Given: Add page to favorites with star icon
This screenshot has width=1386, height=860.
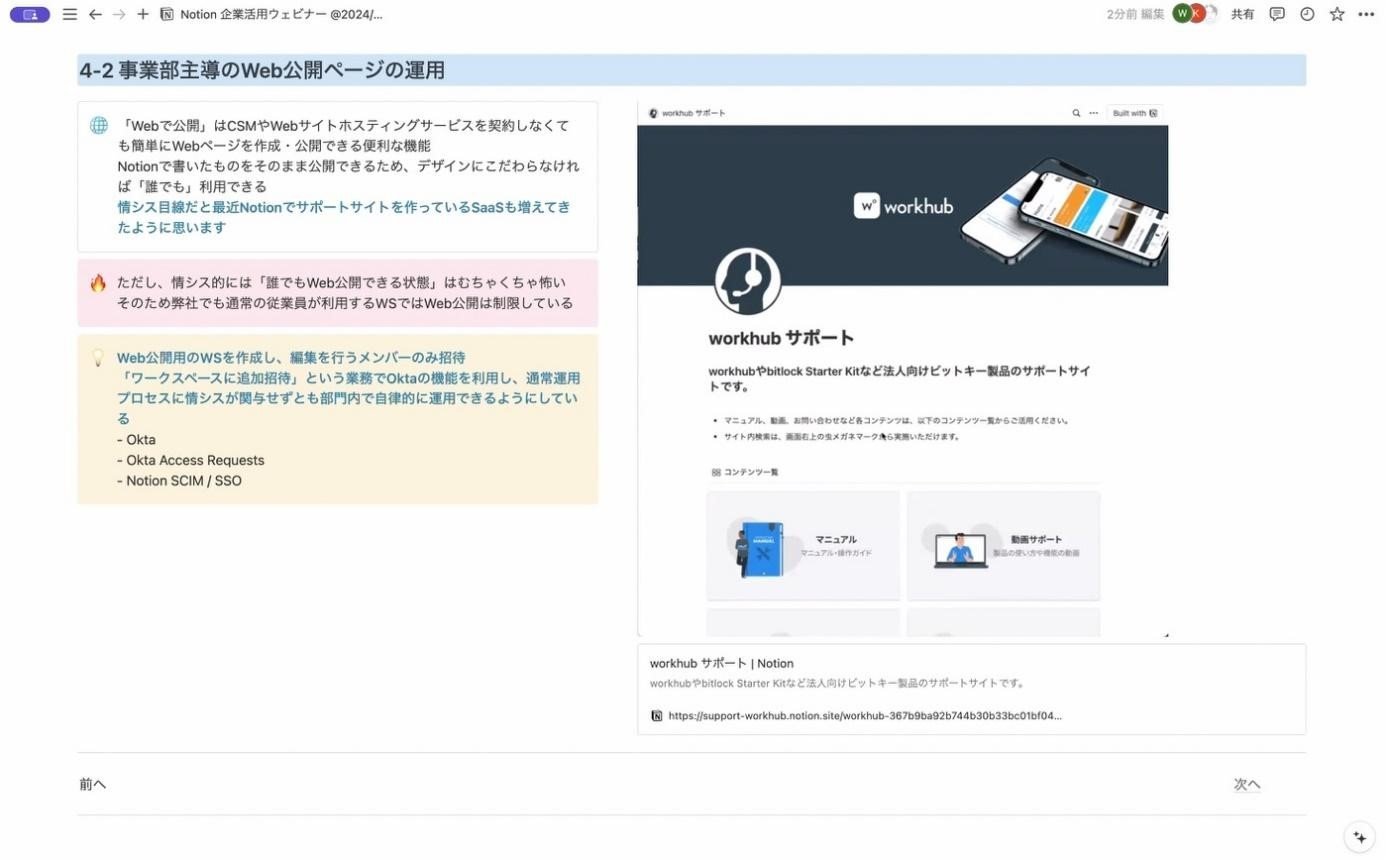Looking at the screenshot, I should (1337, 14).
